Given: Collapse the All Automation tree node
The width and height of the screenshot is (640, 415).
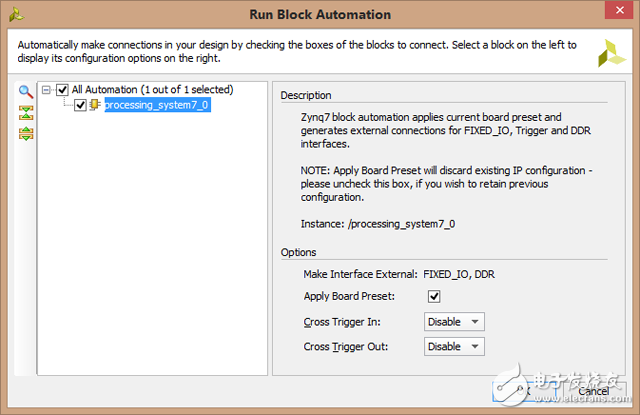Looking at the screenshot, I should click(x=46, y=90).
